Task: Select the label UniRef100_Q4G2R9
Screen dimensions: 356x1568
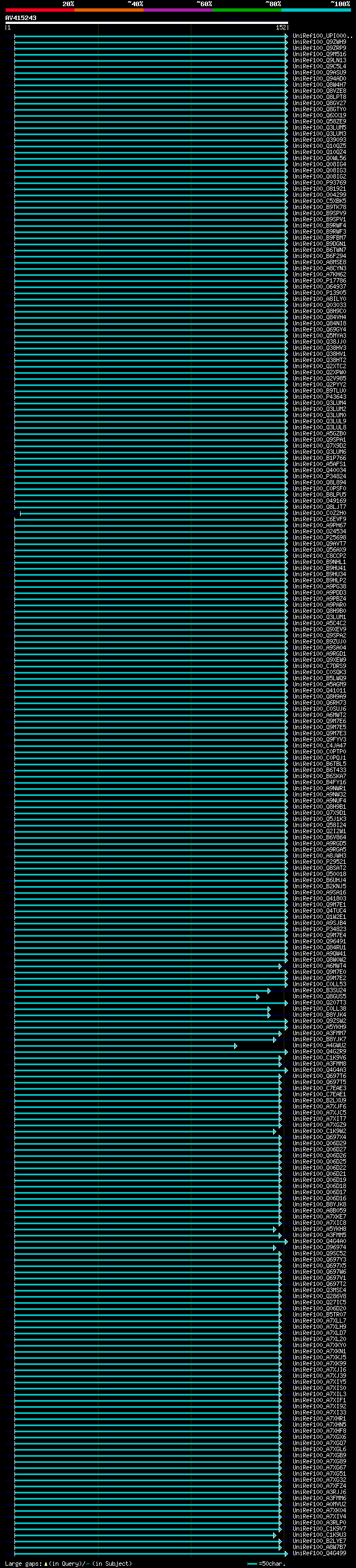Action: [319, 1052]
